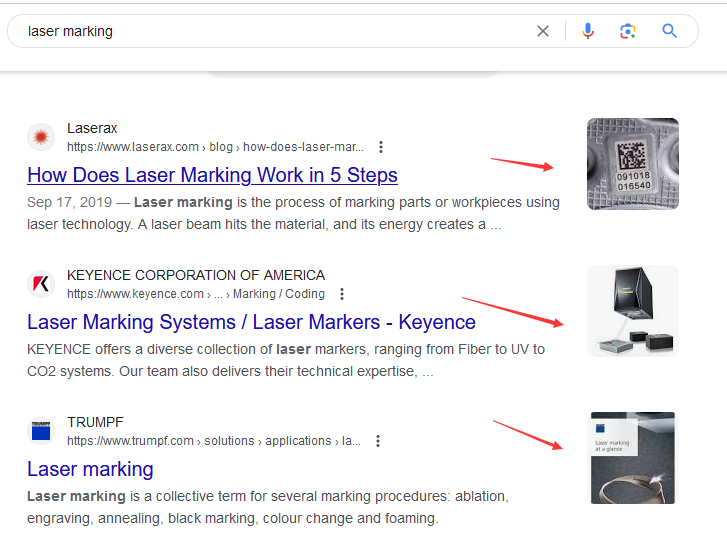Focus the "laser marking" search field
Viewport: 727px width, 543px height.
click(270, 31)
